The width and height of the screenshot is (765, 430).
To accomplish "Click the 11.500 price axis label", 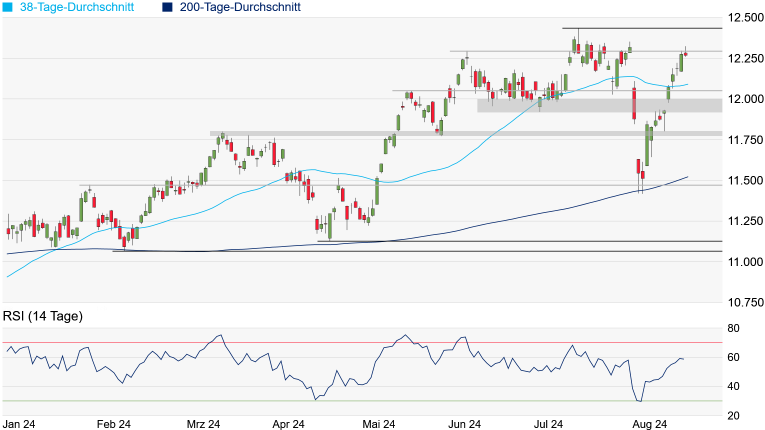I will 744,180.
